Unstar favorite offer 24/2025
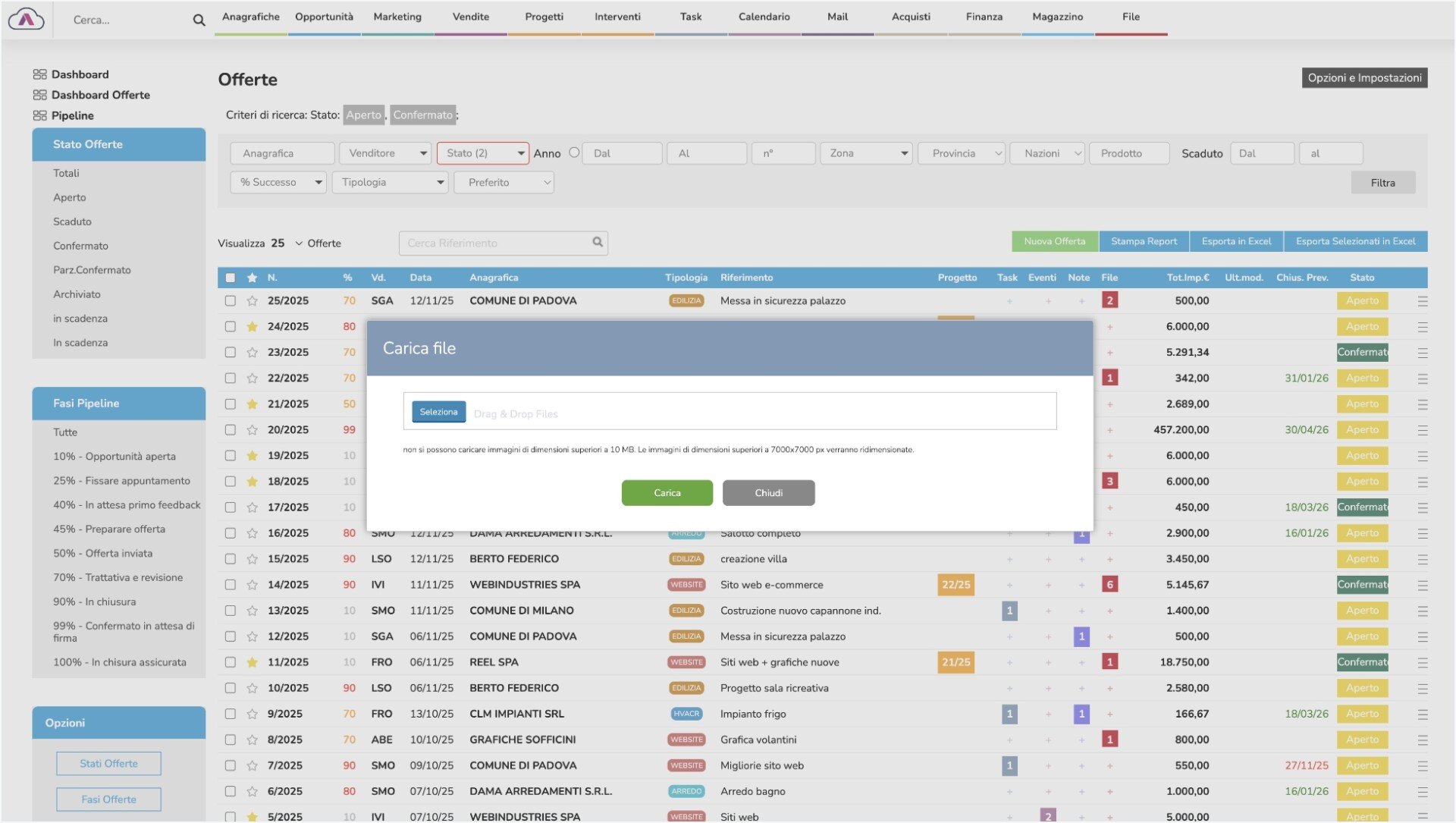Screen dimensions: 1456x823 coord(253,327)
